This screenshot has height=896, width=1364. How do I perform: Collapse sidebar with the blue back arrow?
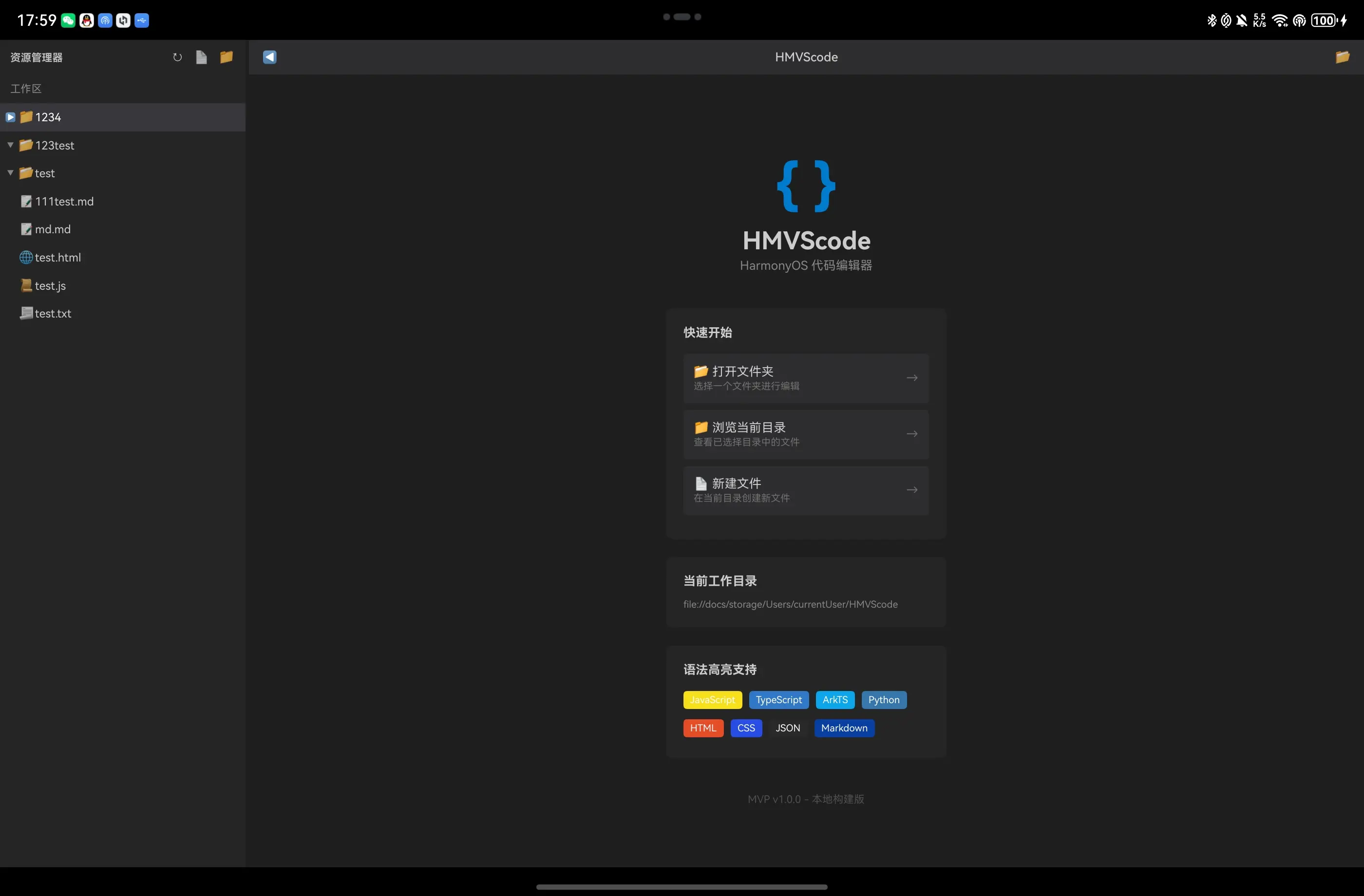point(269,57)
